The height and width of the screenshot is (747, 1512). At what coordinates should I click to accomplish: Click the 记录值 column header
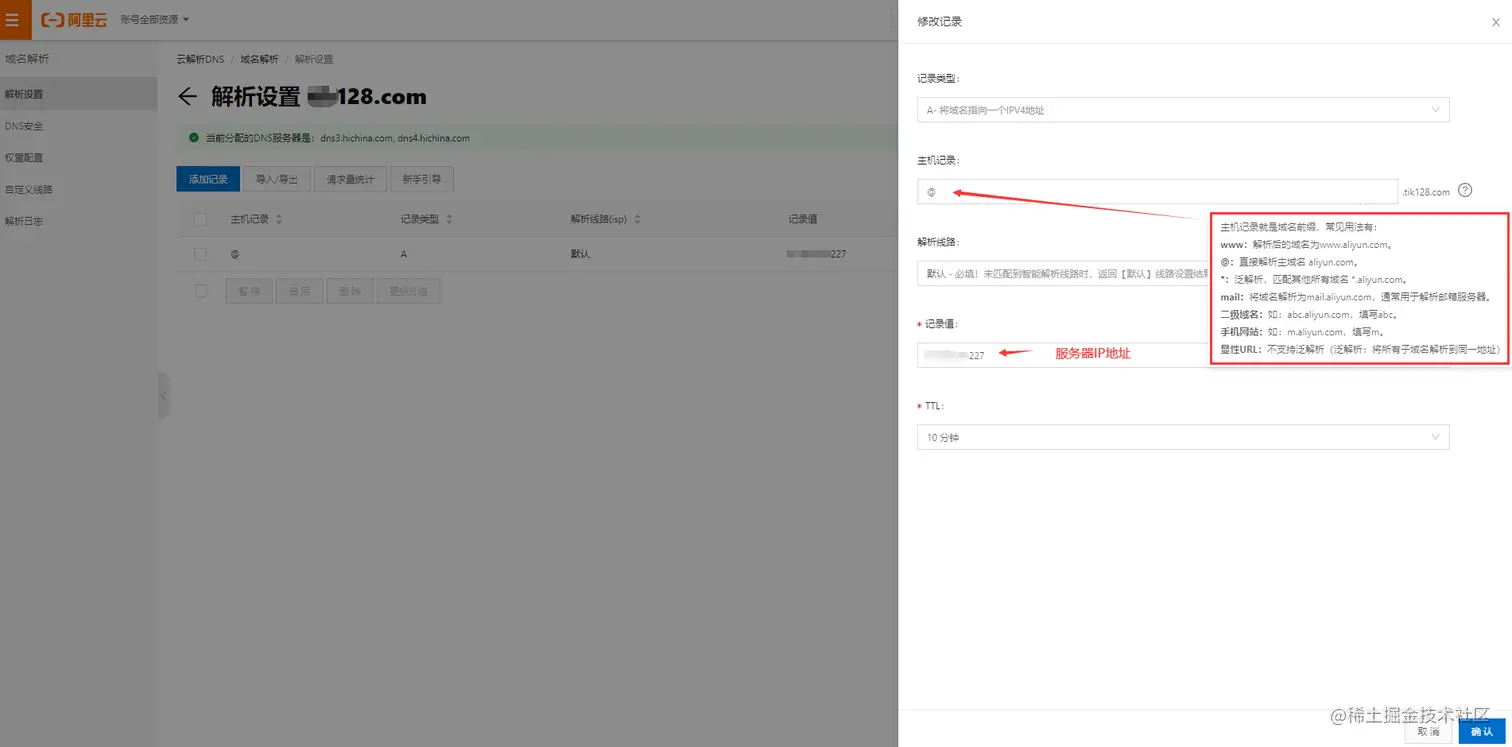[803, 219]
